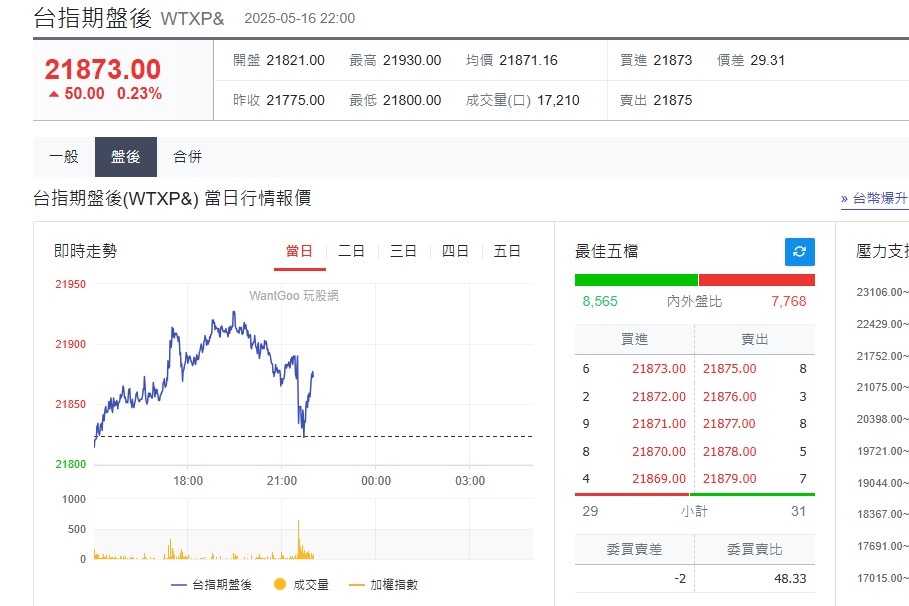Image resolution: width=909 pixels, height=606 pixels.
Task: Select the 二日 chart view
Action: tap(351, 251)
